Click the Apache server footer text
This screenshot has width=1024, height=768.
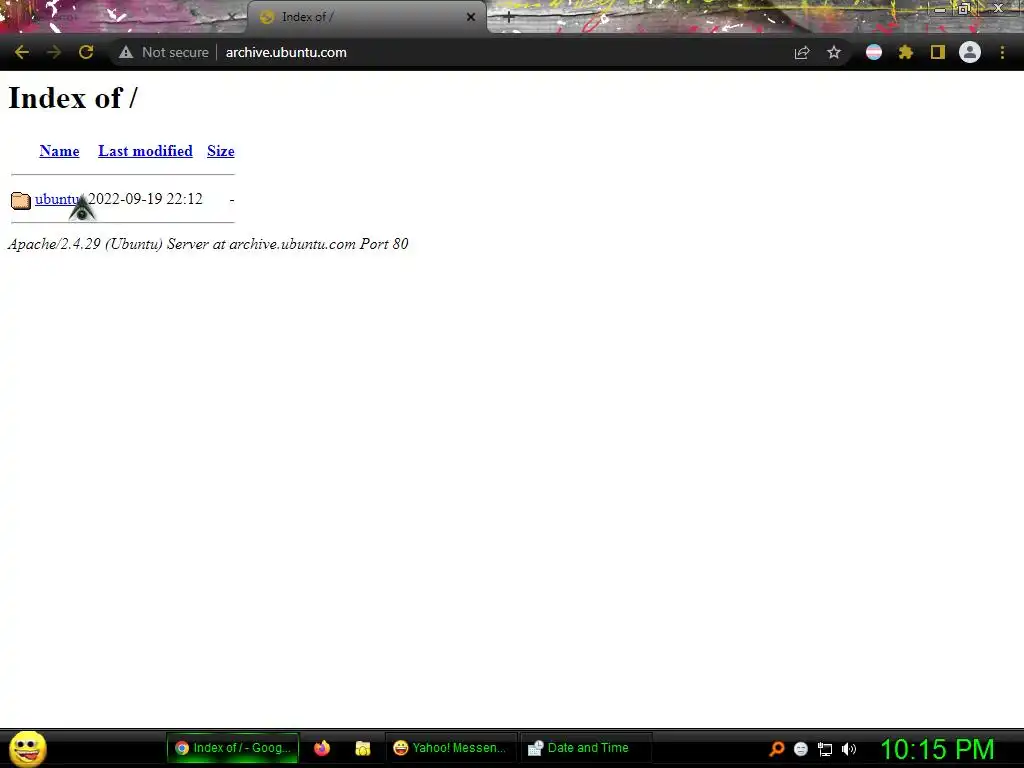click(208, 244)
